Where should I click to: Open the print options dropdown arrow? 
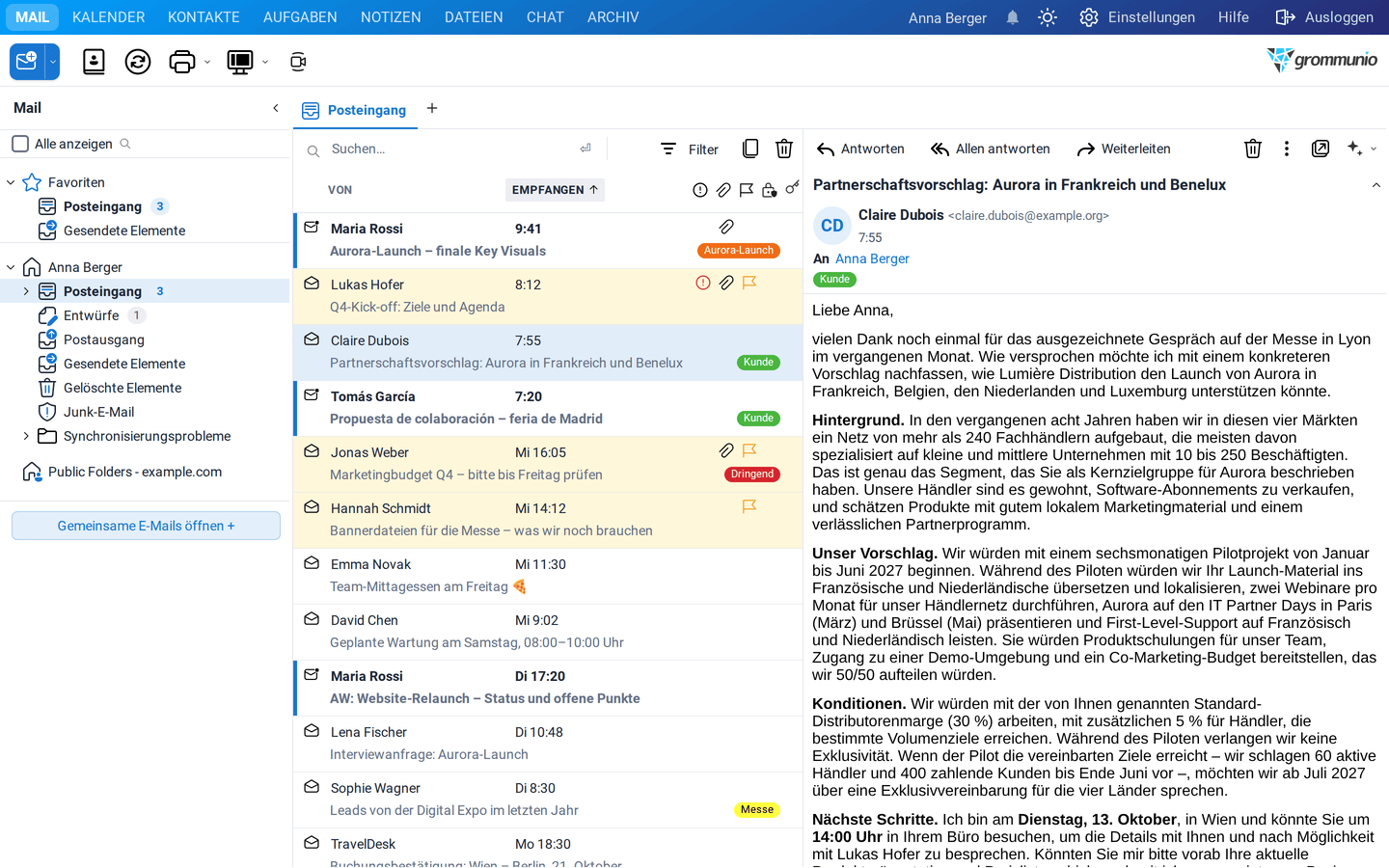pos(207,62)
